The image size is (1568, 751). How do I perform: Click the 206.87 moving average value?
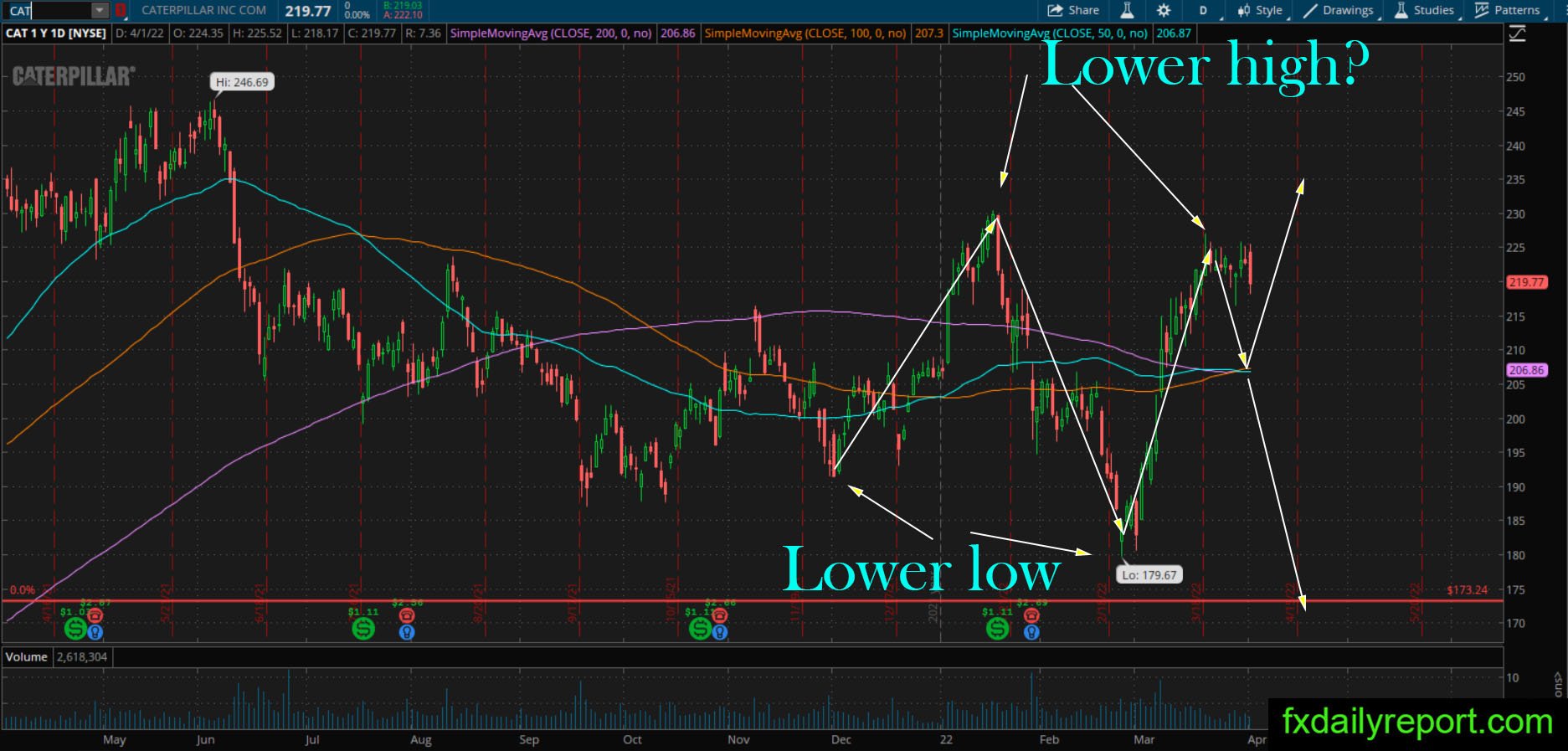pyautogui.click(x=1173, y=33)
